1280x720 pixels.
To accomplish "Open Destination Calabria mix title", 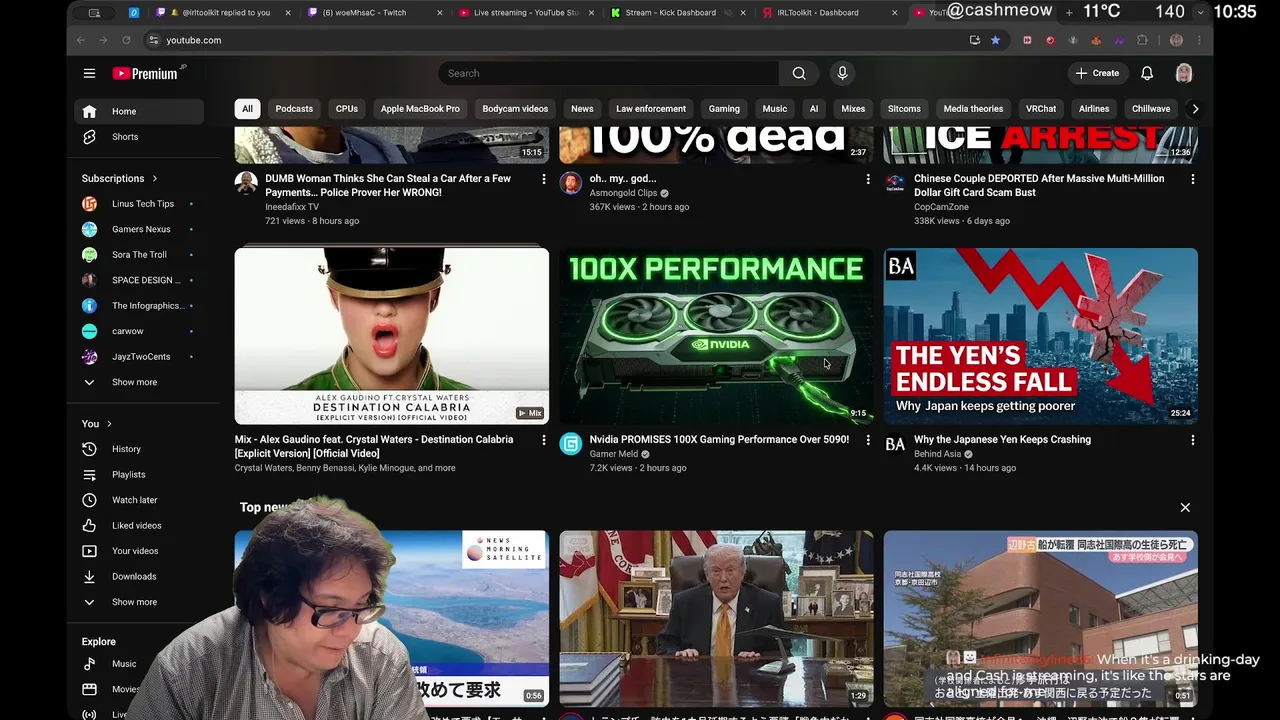I will point(374,446).
